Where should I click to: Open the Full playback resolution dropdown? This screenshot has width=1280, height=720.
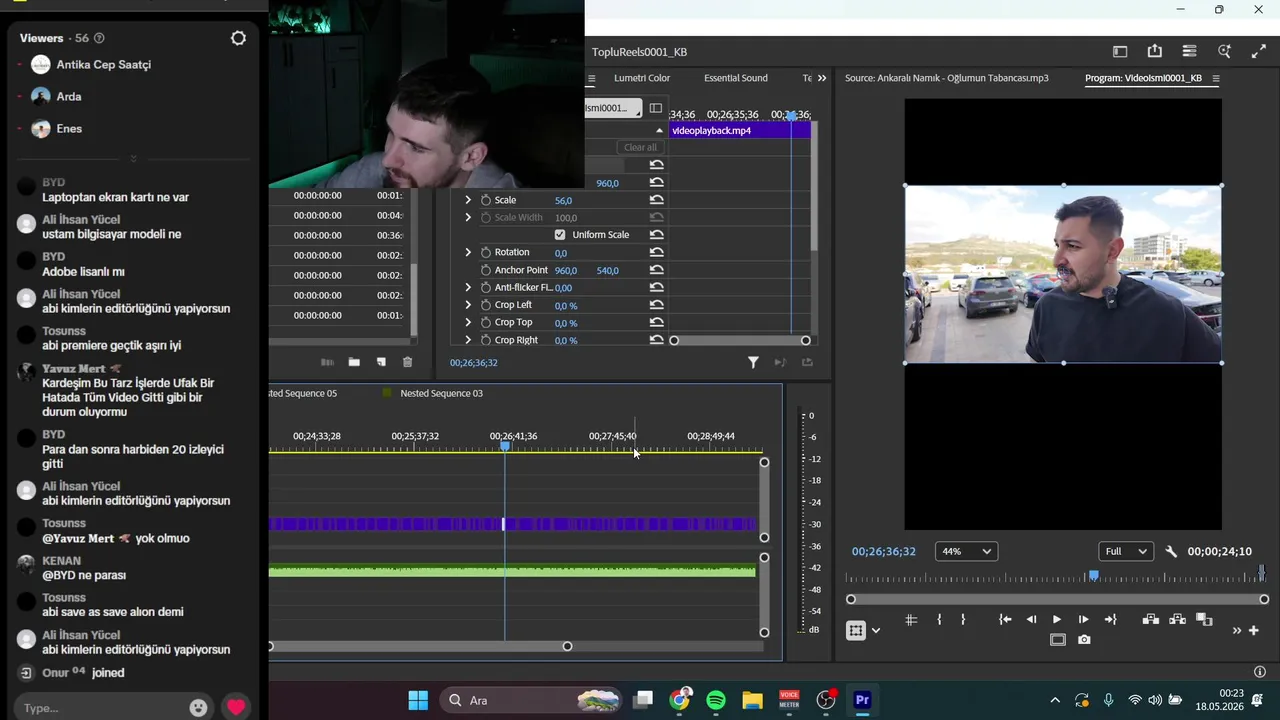coord(1126,551)
